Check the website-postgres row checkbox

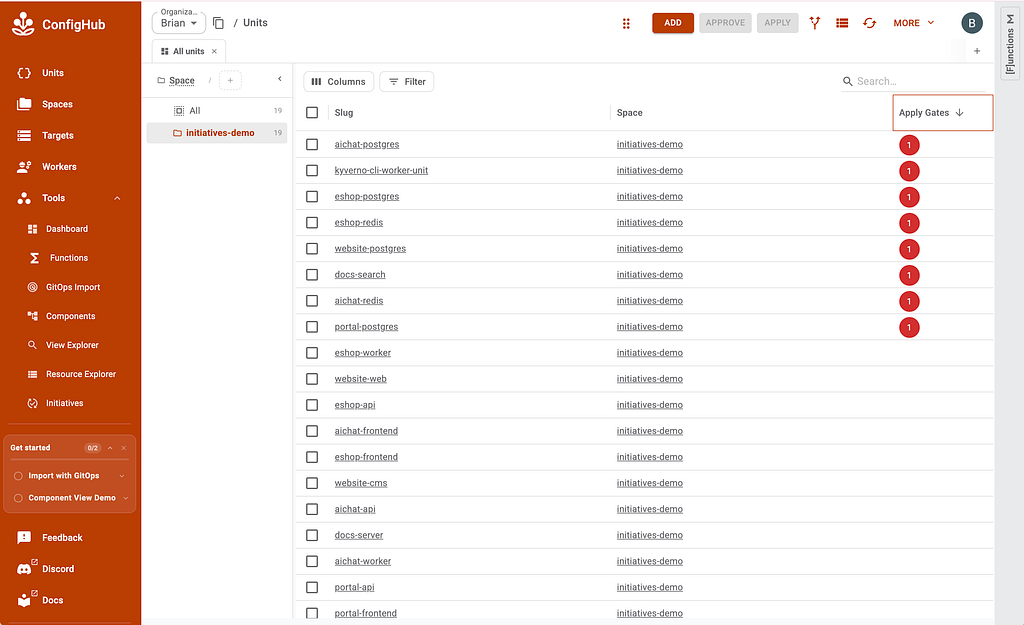(312, 249)
